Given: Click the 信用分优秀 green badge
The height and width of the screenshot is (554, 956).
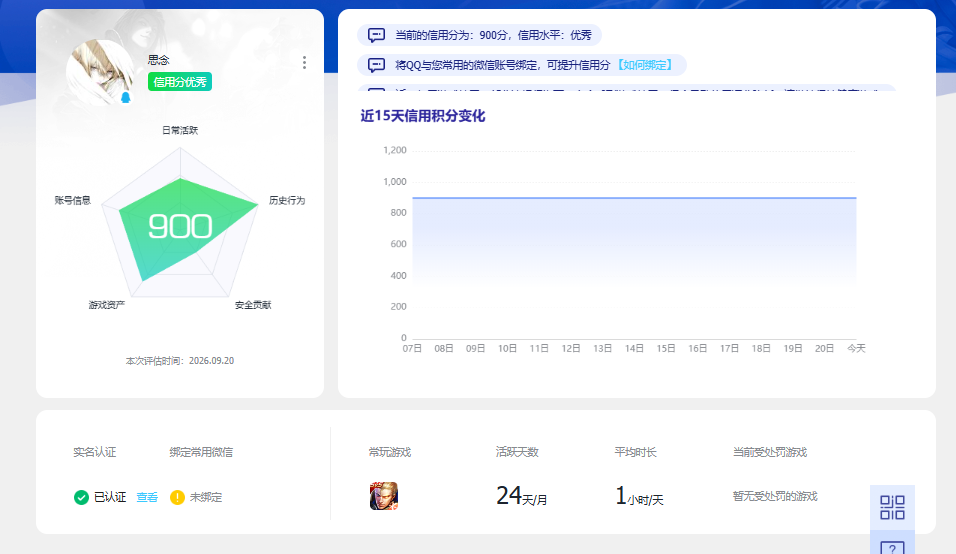Looking at the screenshot, I should click(x=180, y=82).
